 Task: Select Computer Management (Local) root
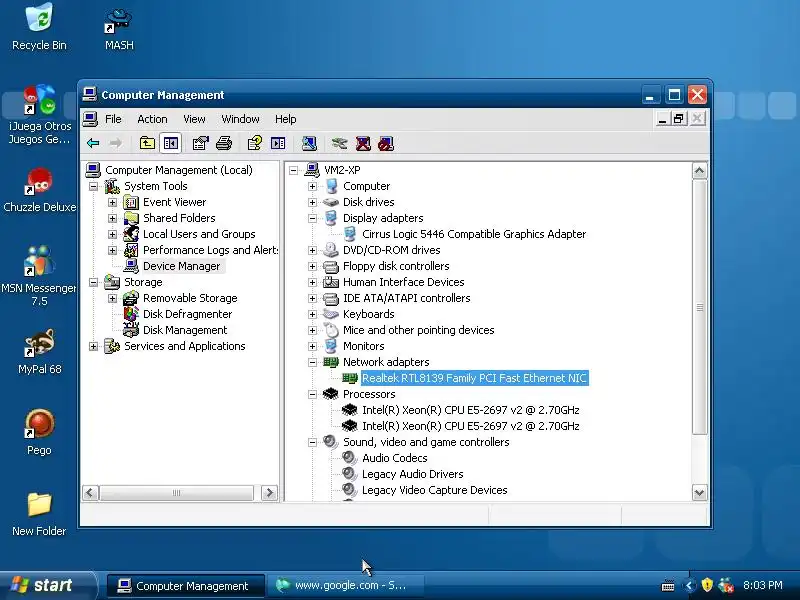click(179, 170)
